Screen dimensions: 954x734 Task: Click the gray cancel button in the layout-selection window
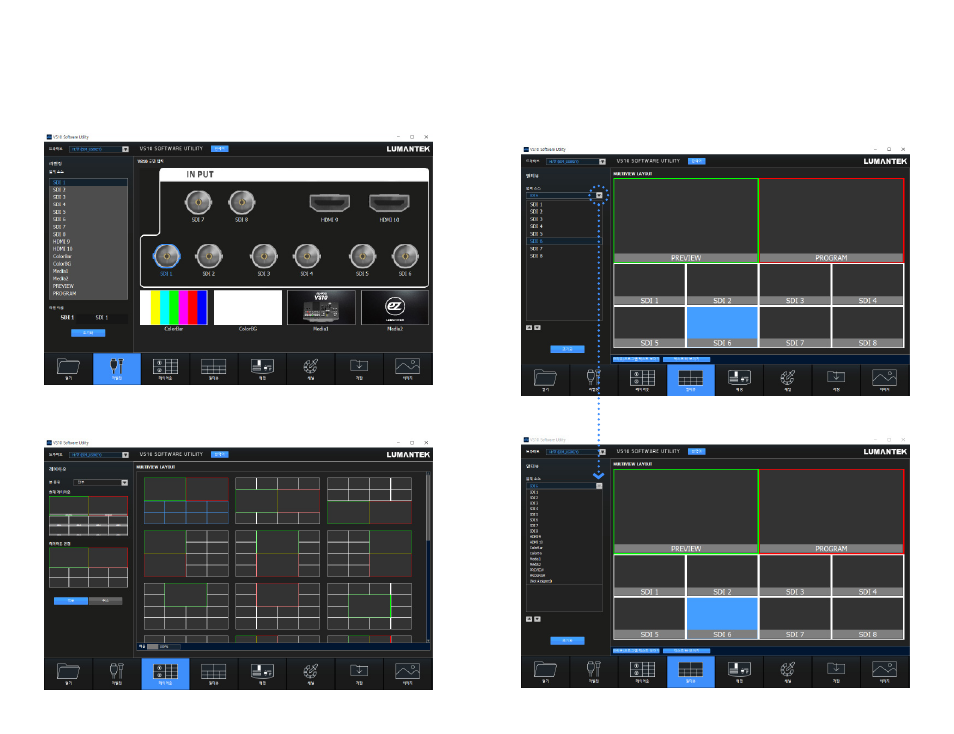(106, 601)
